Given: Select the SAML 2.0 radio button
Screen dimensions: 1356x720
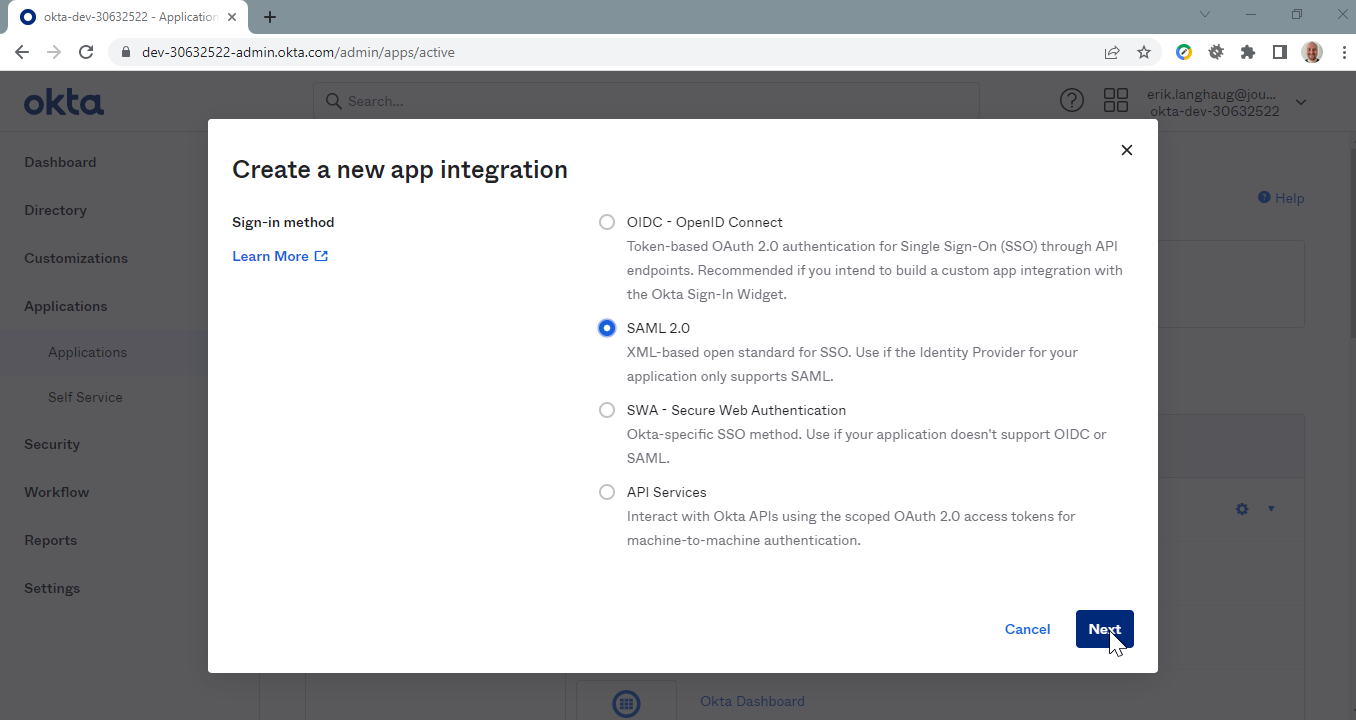Looking at the screenshot, I should tap(607, 328).
